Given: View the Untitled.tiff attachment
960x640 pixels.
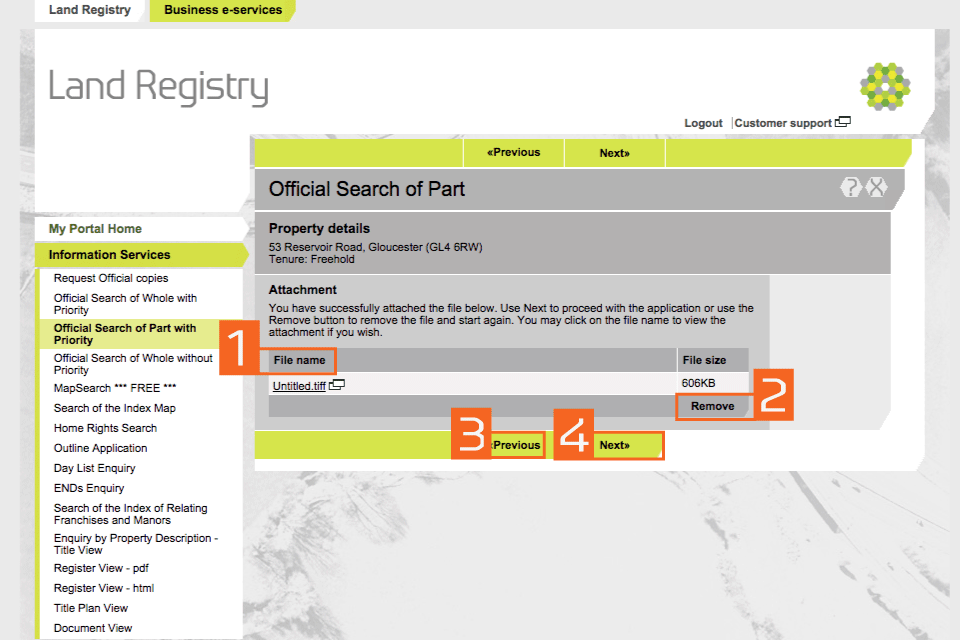Looking at the screenshot, I should click(x=299, y=386).
